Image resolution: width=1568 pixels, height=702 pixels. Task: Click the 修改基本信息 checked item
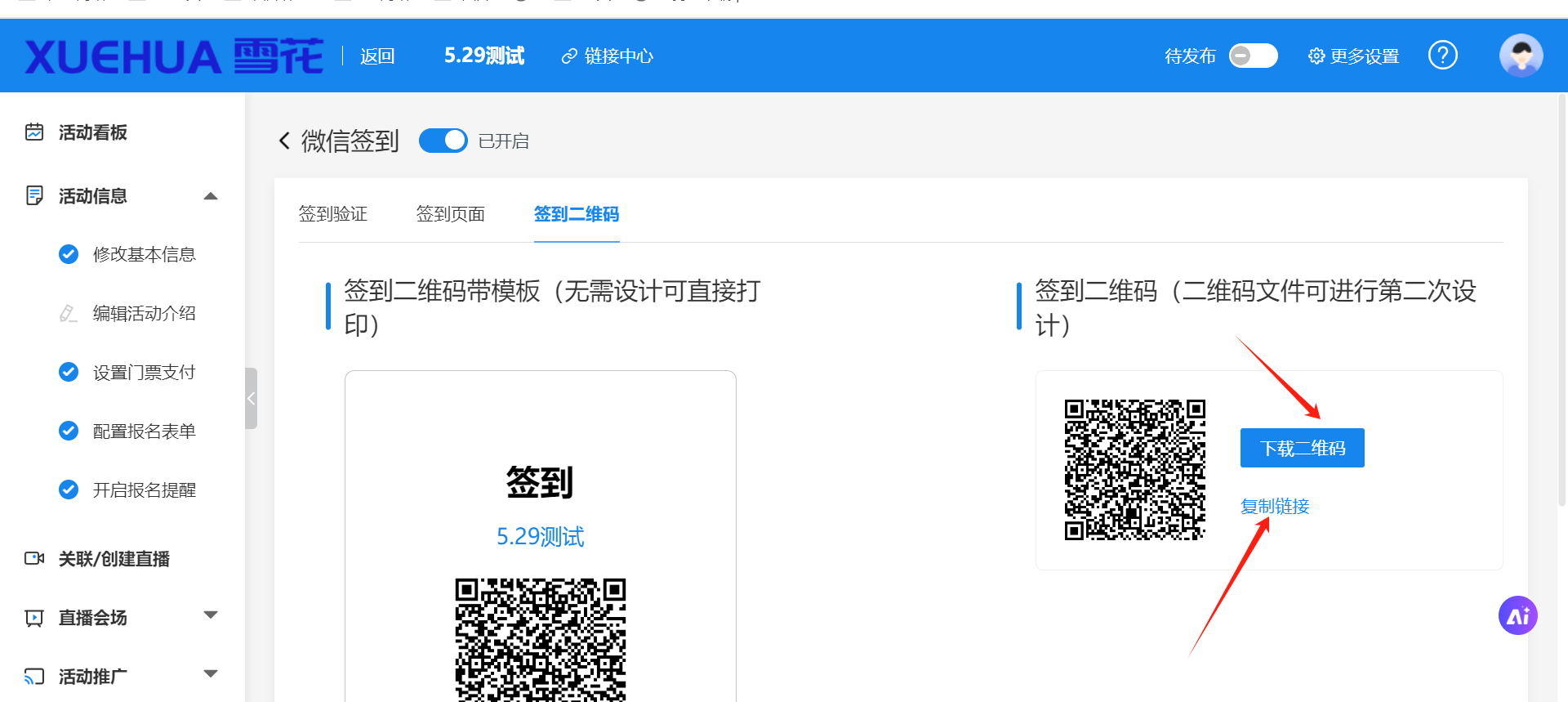pos(144,254)
